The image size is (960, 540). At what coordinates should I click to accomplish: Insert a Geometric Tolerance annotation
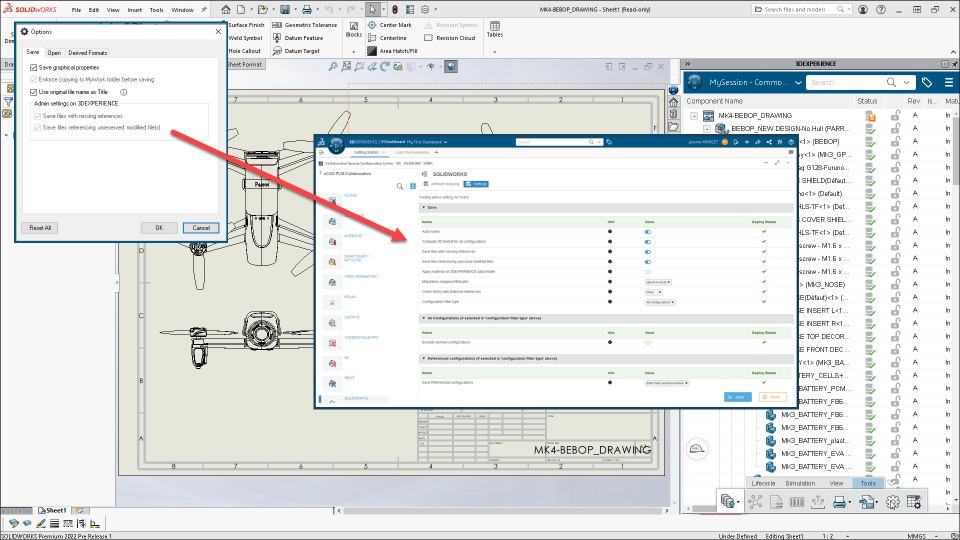(x=304, y=25)
